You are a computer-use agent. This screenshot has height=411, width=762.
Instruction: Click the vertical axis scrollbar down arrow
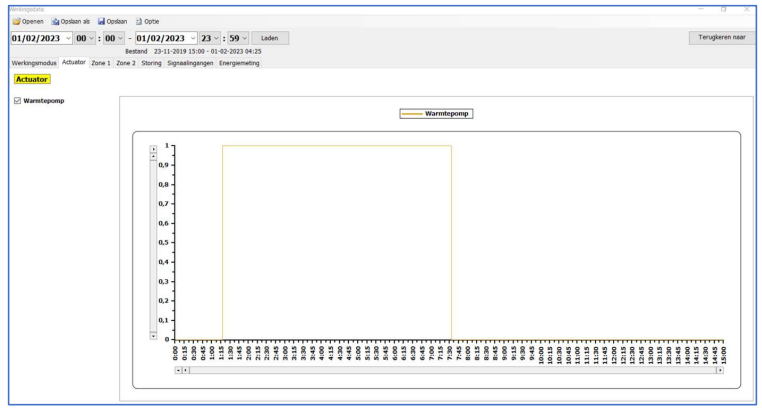click(x=153, y=335)
